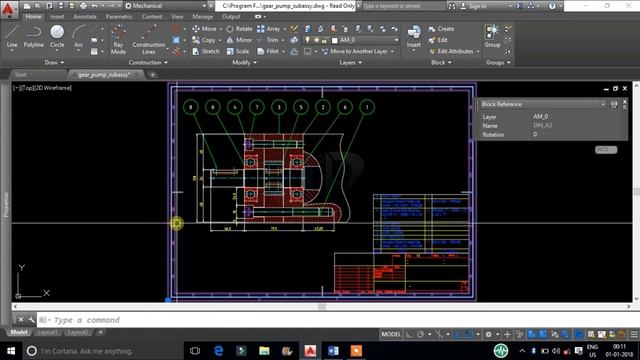Screen dimensions: 640x360
Task: Activate Ray Mode in Construction panel
Action: (118, 40)
